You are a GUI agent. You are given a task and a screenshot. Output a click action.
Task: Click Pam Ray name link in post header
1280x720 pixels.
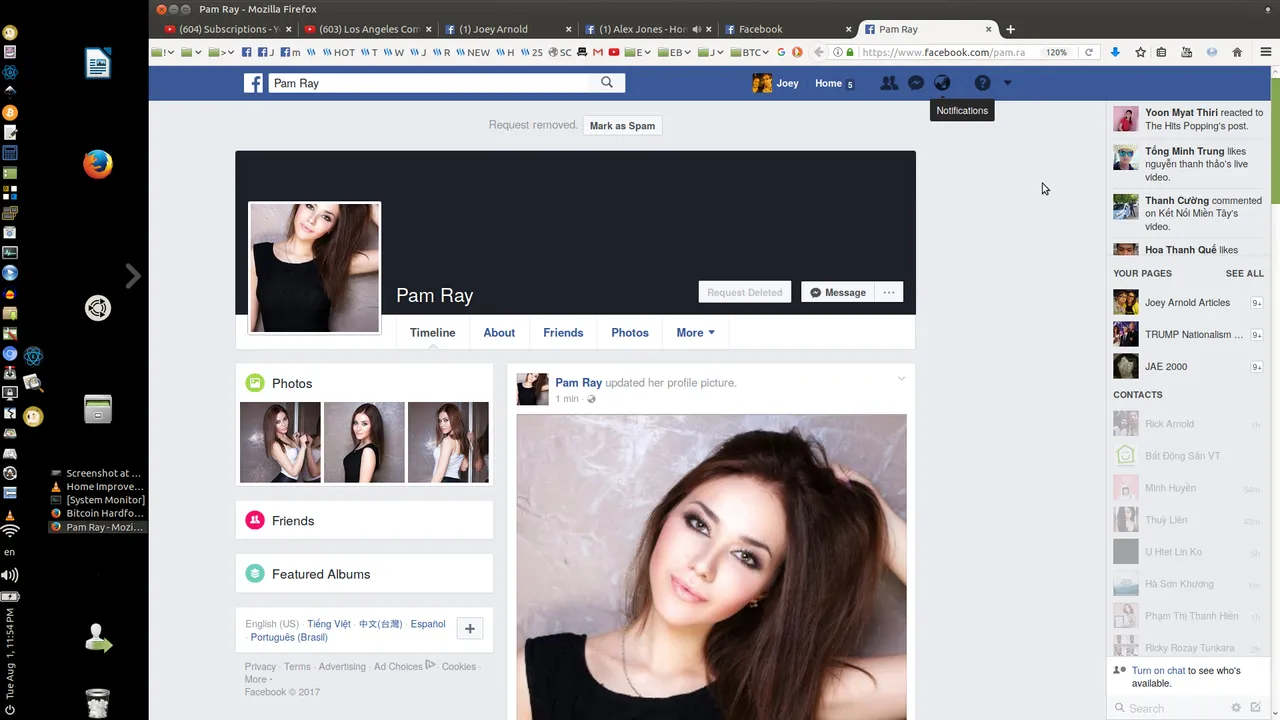coord(579,382)
